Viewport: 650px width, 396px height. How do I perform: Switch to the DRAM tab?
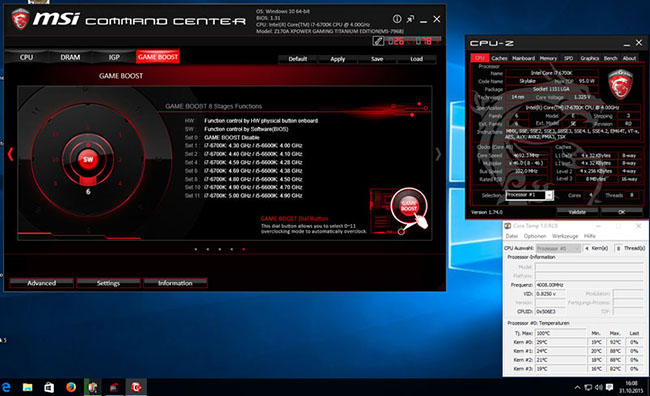tap(70, 57)
